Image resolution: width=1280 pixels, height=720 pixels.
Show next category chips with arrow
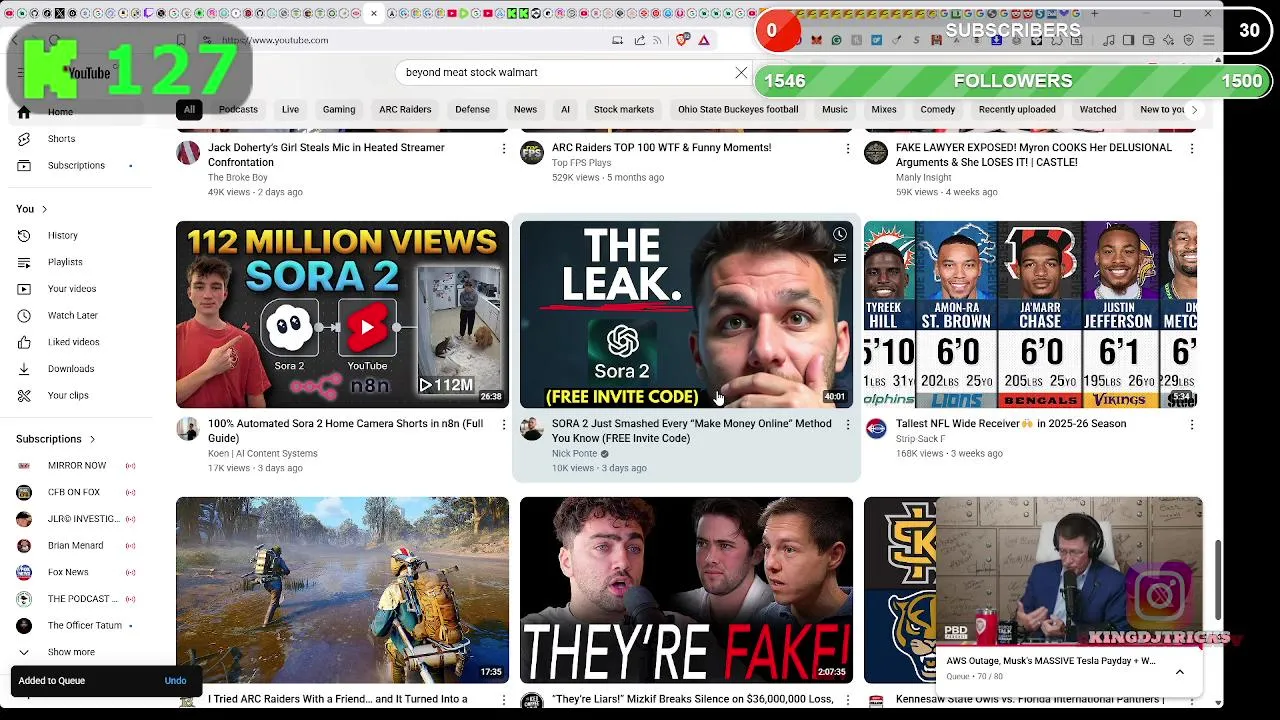point(1193,110)
